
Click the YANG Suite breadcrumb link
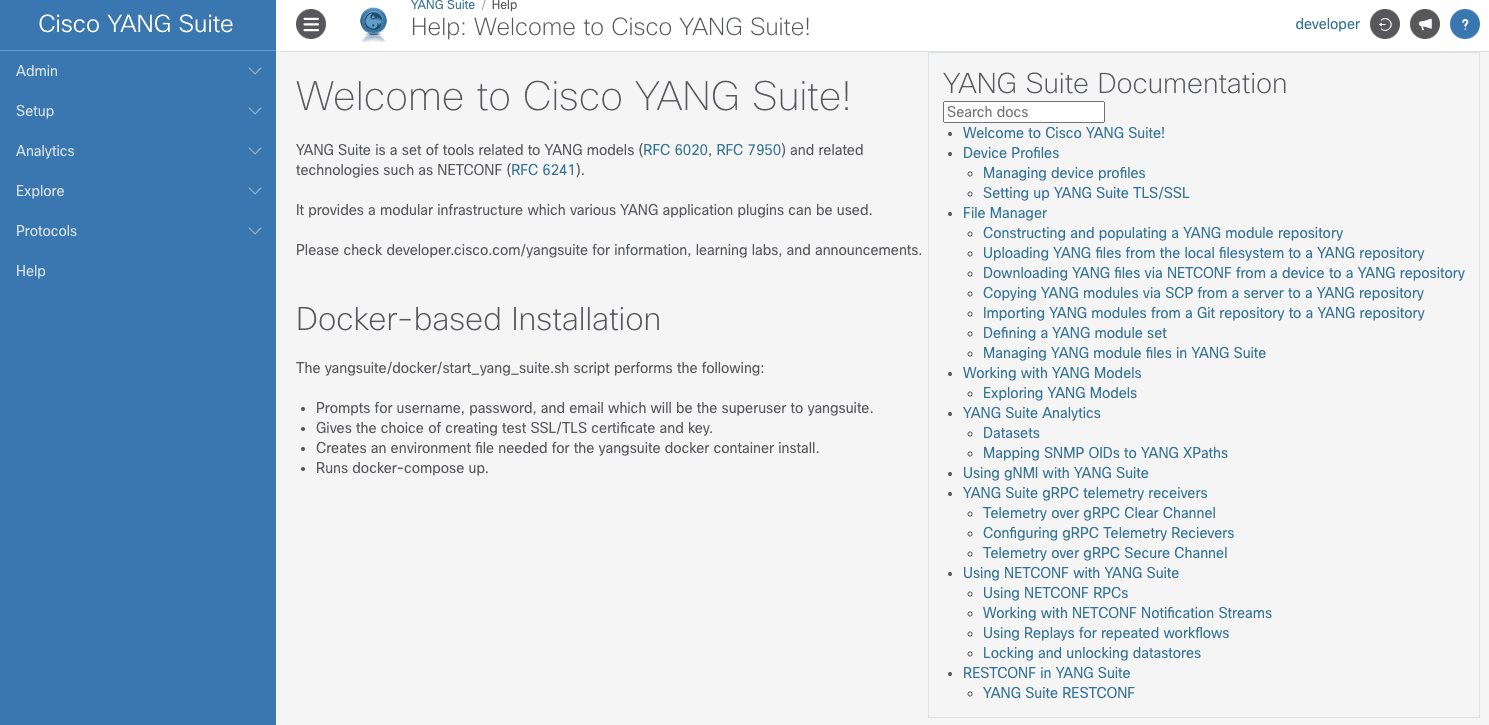(x=442, y=6)
